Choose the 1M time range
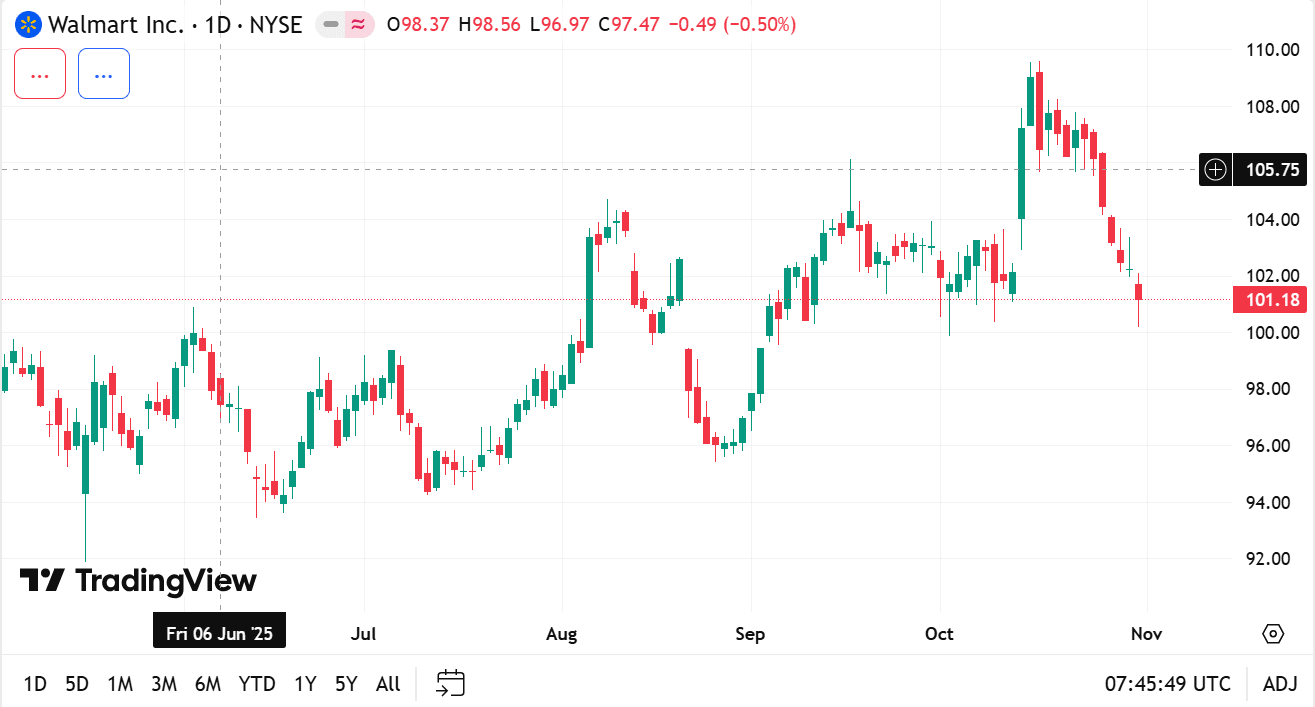Image resolution: width=1315 pixels, height=707 pixels. tap(120, 684)
